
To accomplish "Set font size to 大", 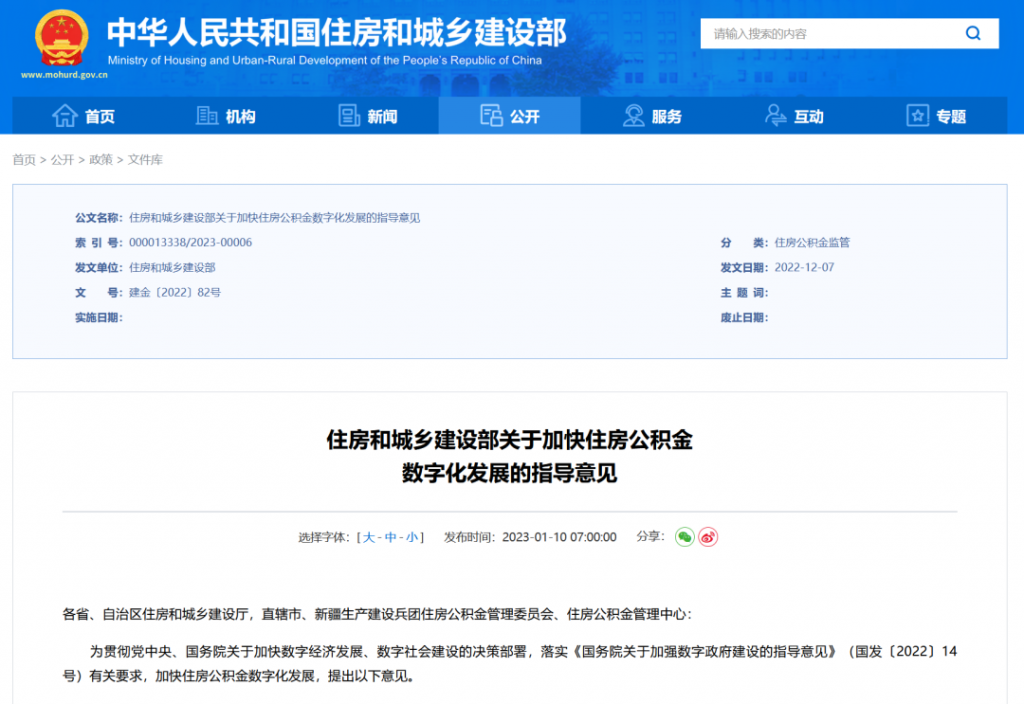I will click(x=368, y=537).
